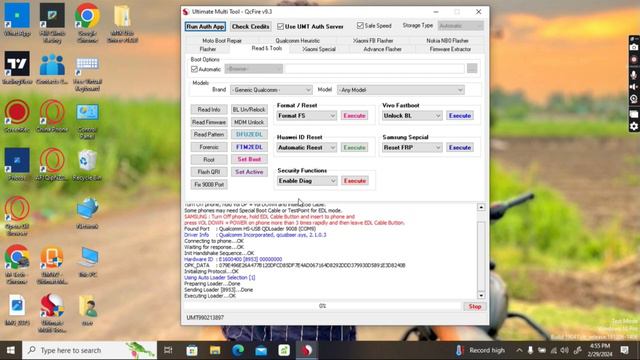Image resolution: width=640 pixels, height=360 pixels.
Task: Open the Recycle Bin desktop icon
Action: pyautogui.click(x=87, y=164)
